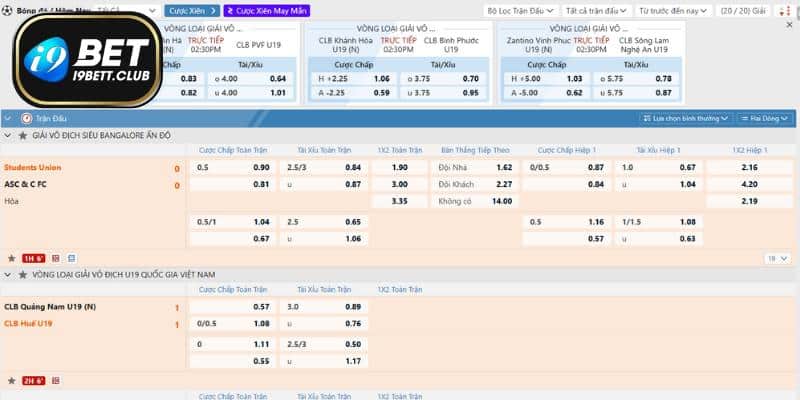Bet 1X2 Hiệp 1 odds 2.16

coord(749,167)
